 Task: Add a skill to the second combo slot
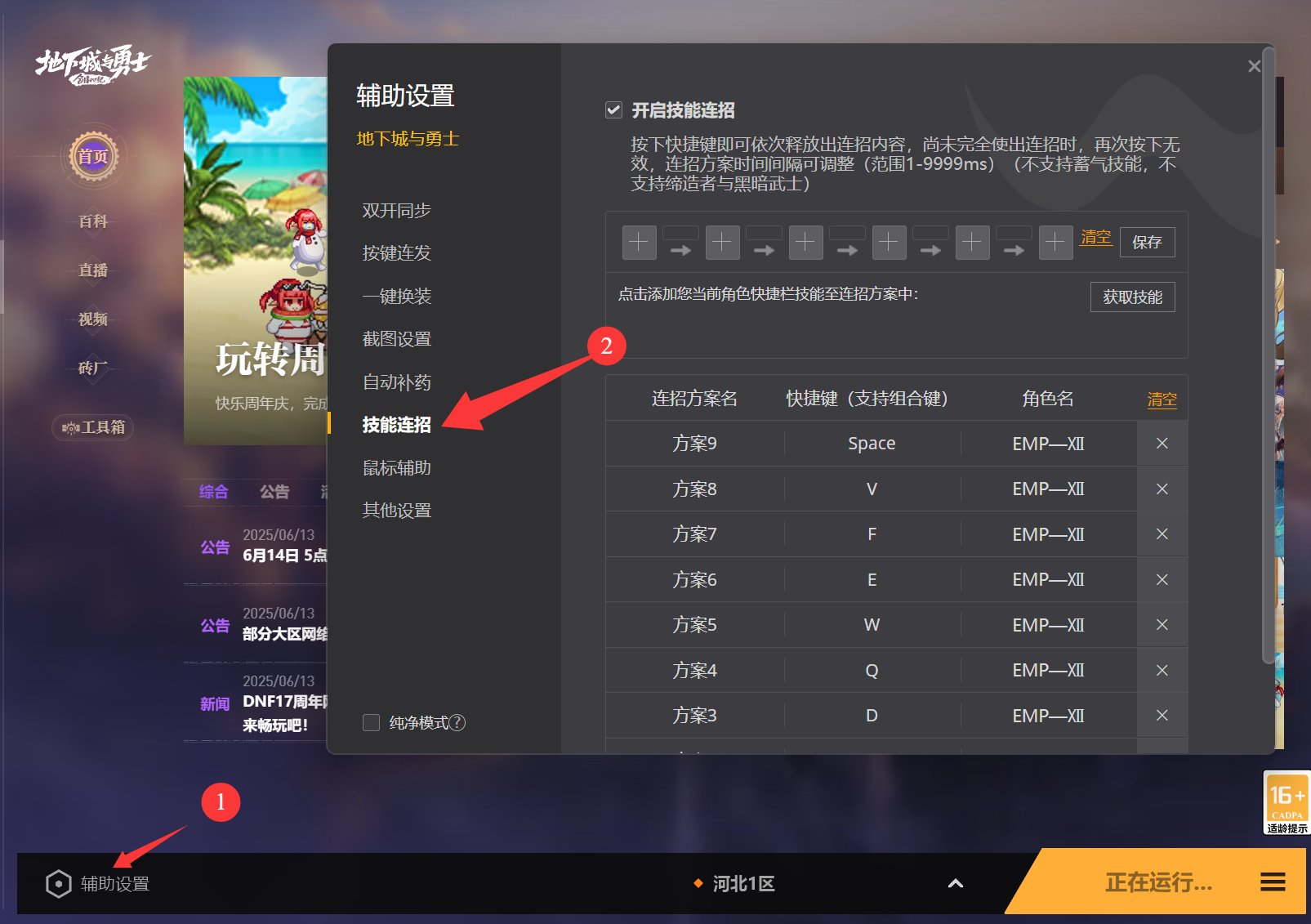723,243
